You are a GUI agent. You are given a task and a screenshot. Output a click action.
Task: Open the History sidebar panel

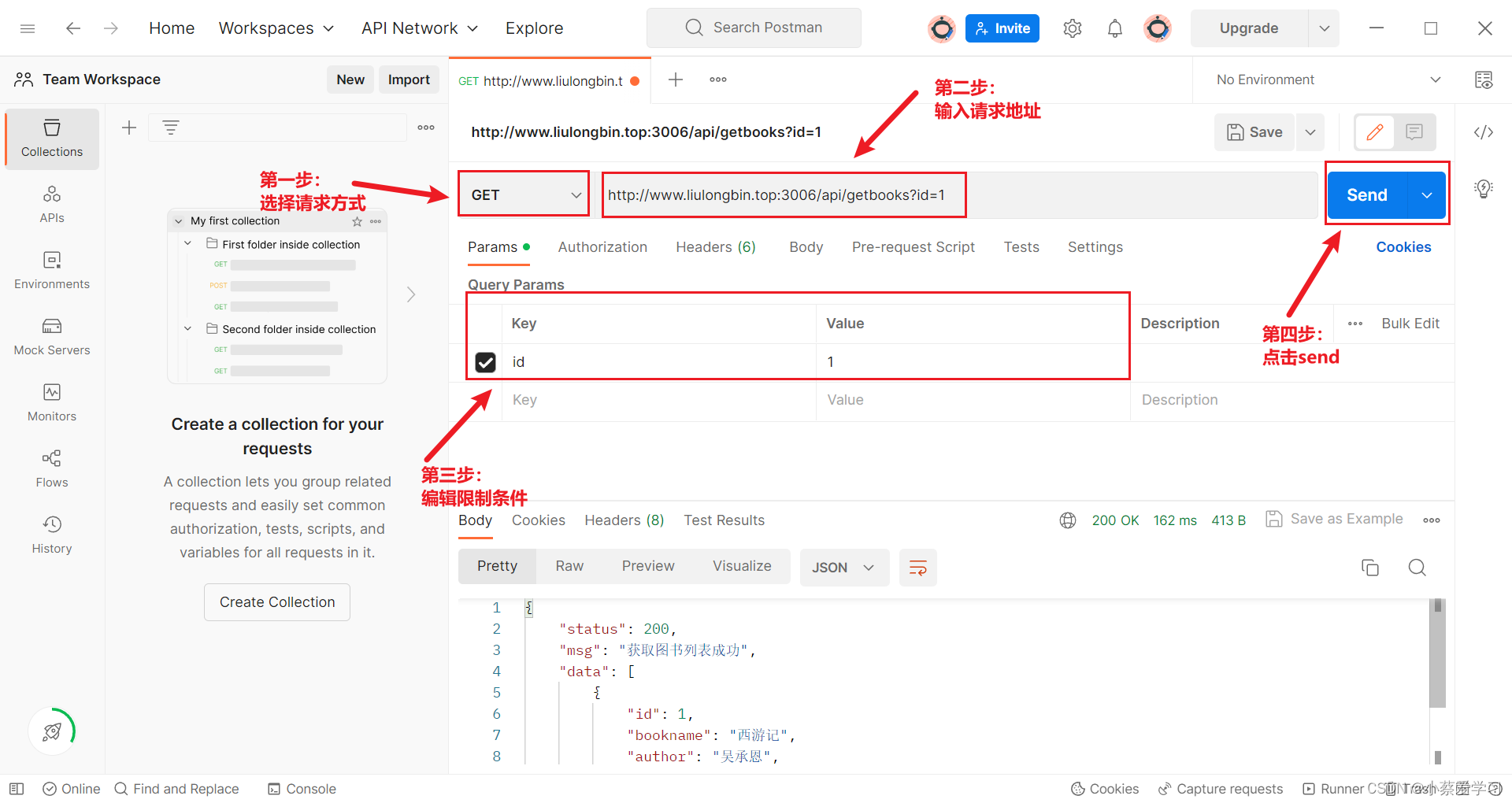pyautogui.click(x=52, y=535)
